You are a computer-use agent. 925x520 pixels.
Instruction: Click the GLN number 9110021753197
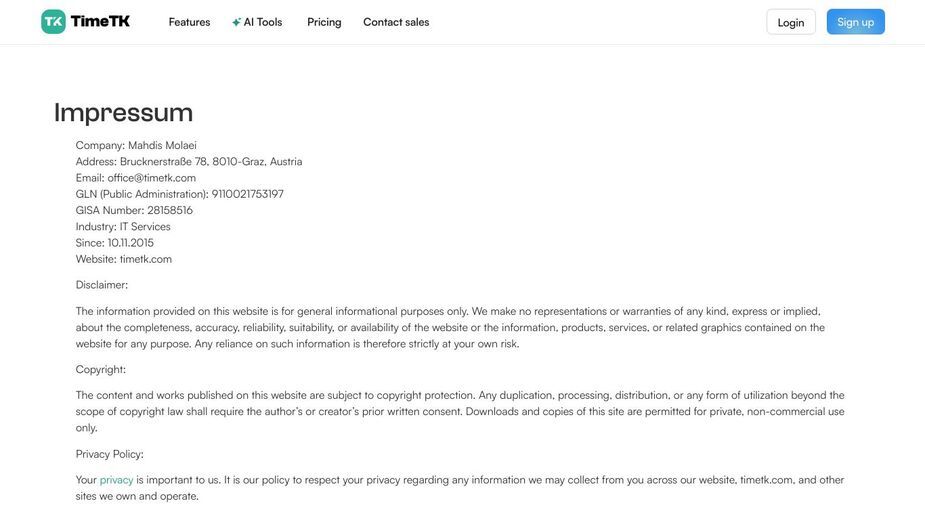248,194
